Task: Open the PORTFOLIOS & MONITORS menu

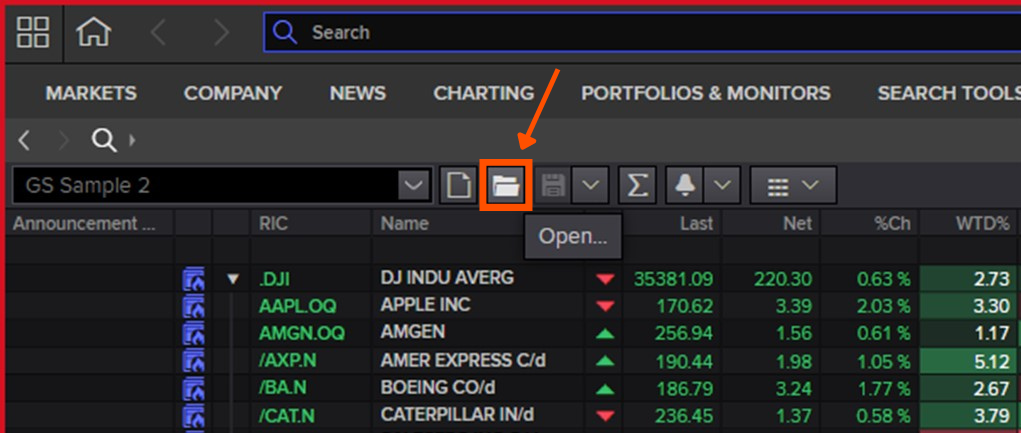Action: (705, 93)
